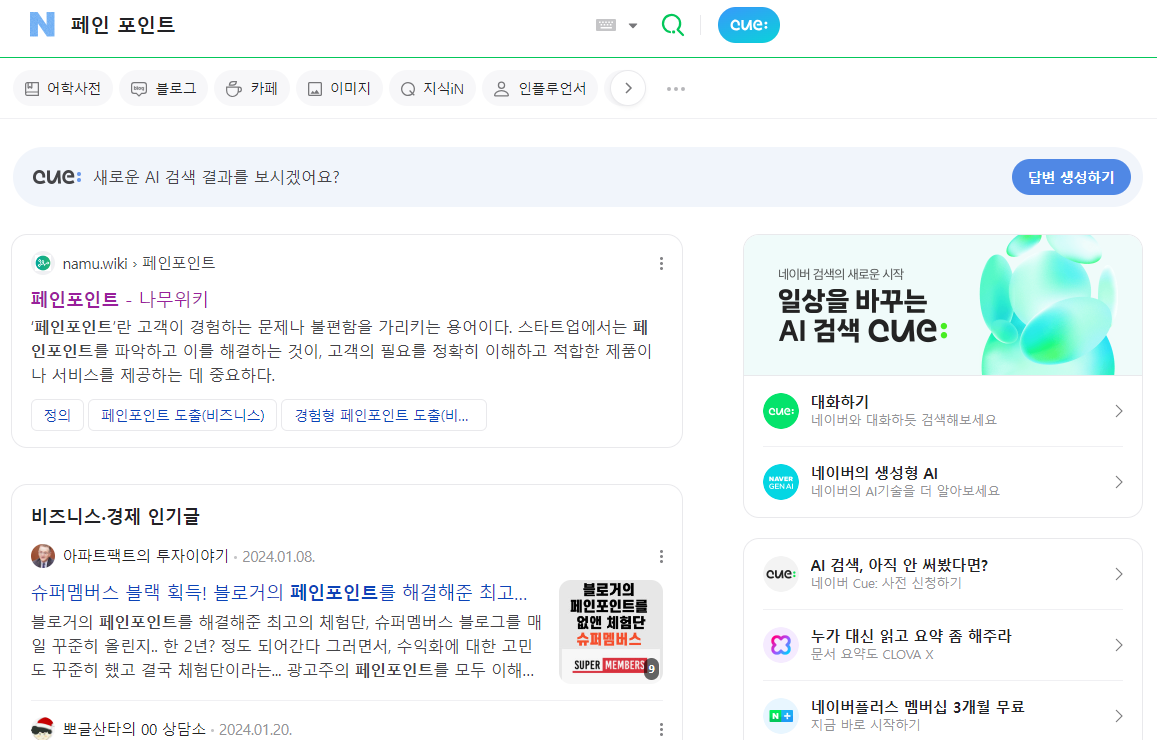Click the 비즈니스·경제 인기글 heading
This screenshot has height=740, width=1157.
(115, 516)
